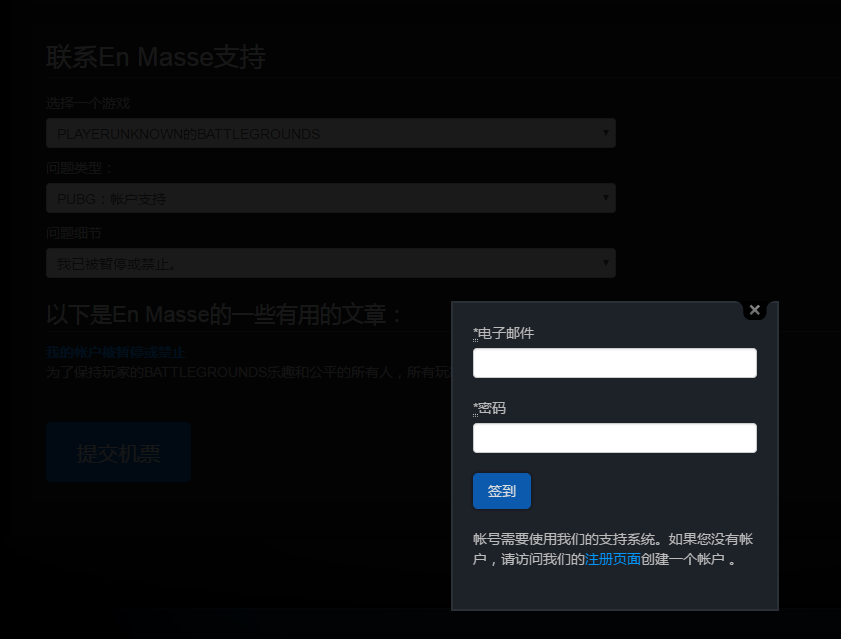841x639 pixels.
Task: Select the 选择一个游戏 label
Action: coord(88,103)
